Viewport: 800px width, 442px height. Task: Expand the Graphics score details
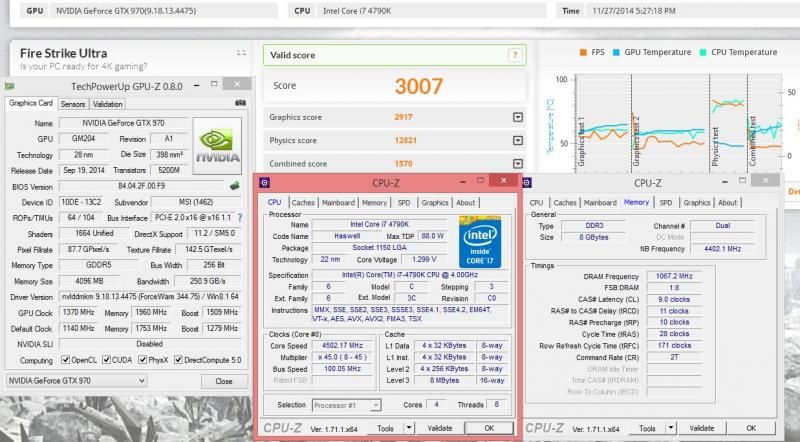point(517,117)
